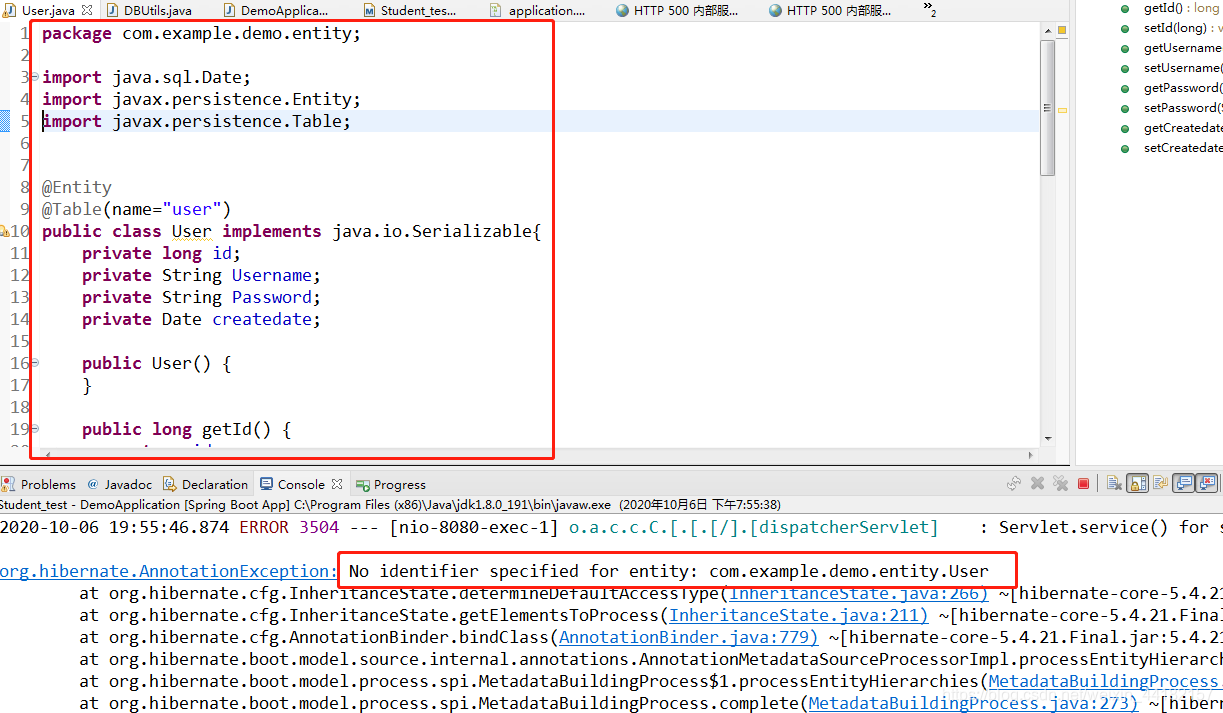The height and width of the screenshot is (713, 1223).
Task: Terminate the running Spring Boot app
Action: [x=1083, y=483]
